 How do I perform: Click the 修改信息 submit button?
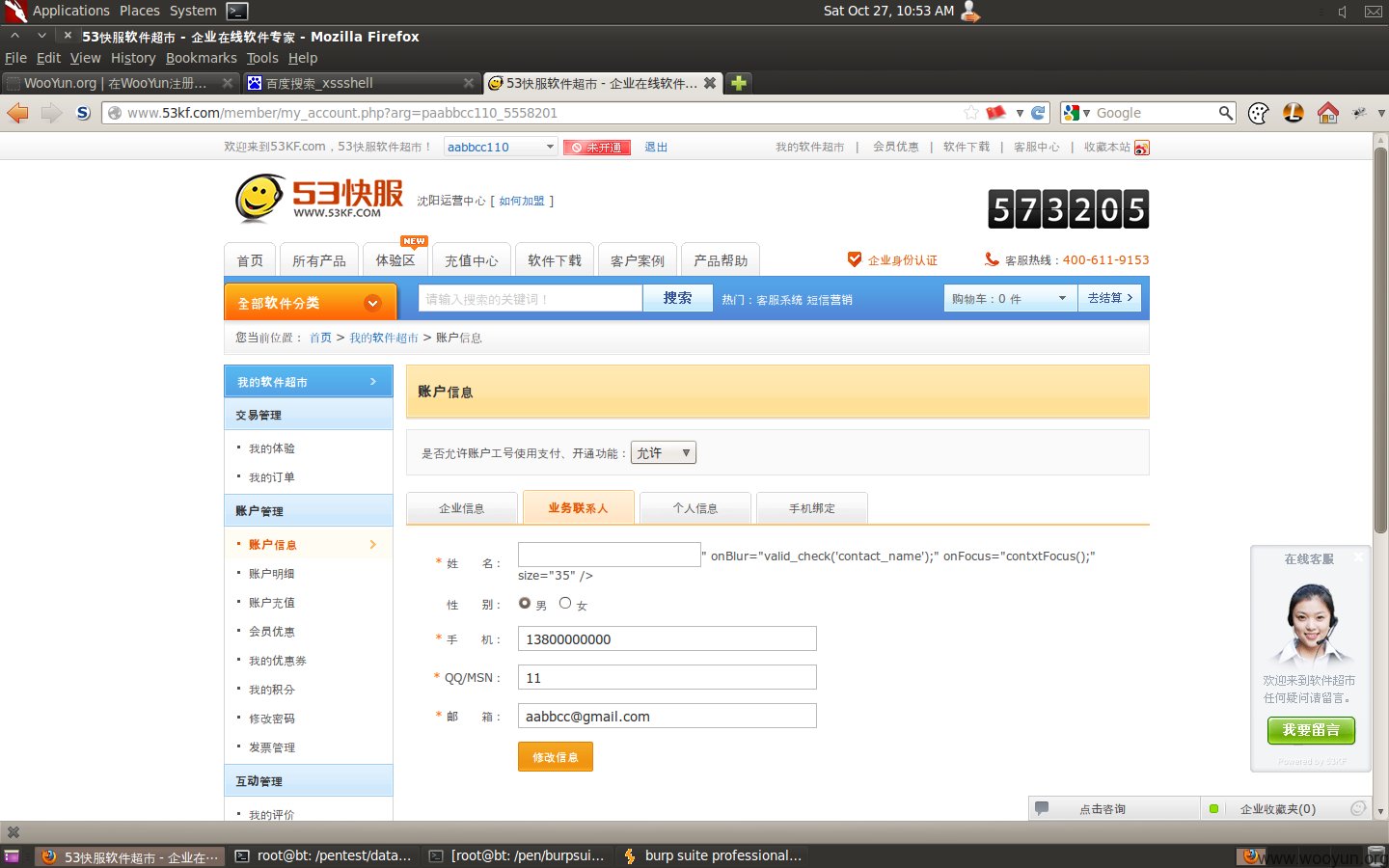556,757
